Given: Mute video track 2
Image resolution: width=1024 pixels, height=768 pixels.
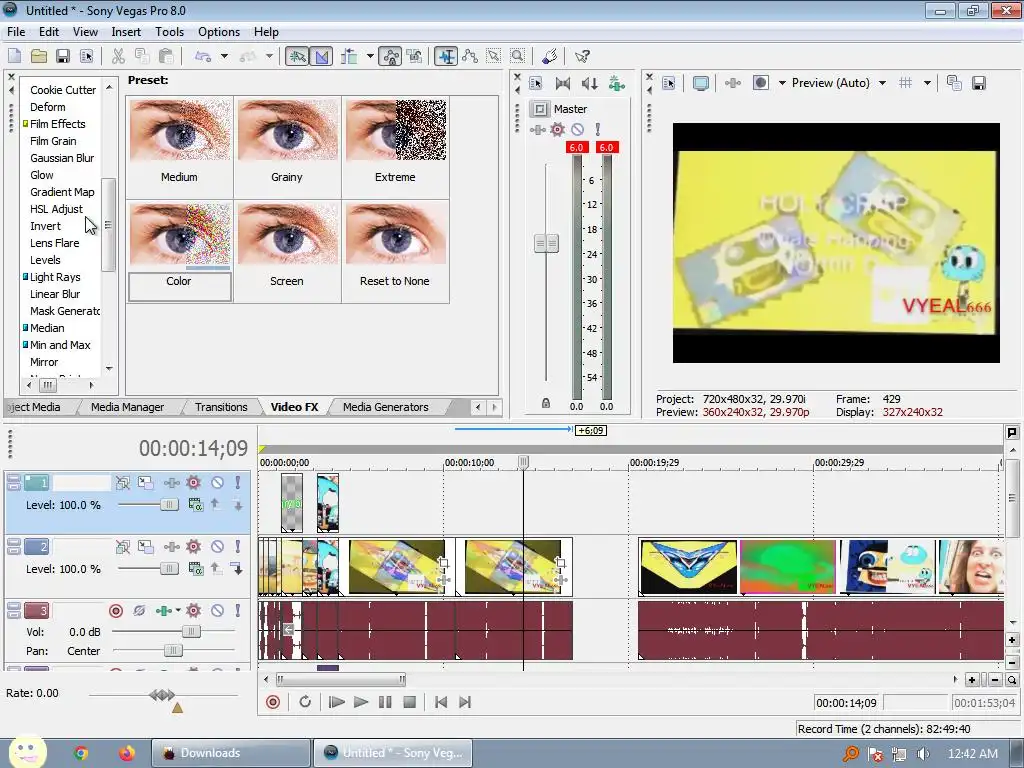Looking at the screenshot, I should [217, 547].
